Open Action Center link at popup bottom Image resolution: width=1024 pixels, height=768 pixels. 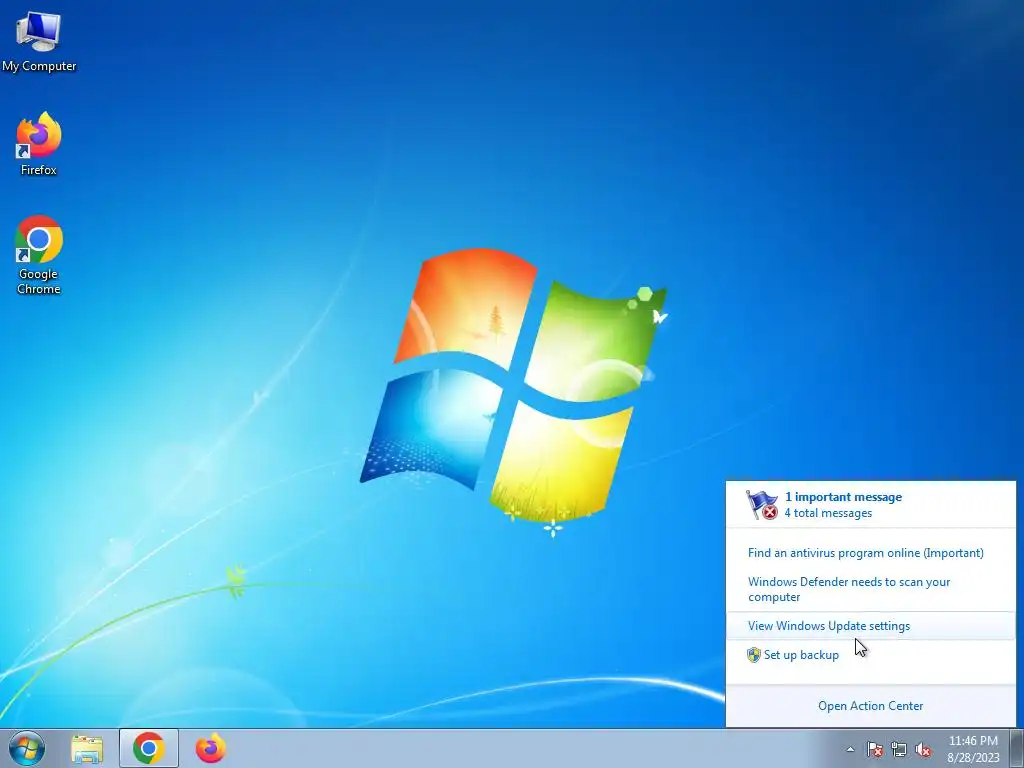click(871, 706)
